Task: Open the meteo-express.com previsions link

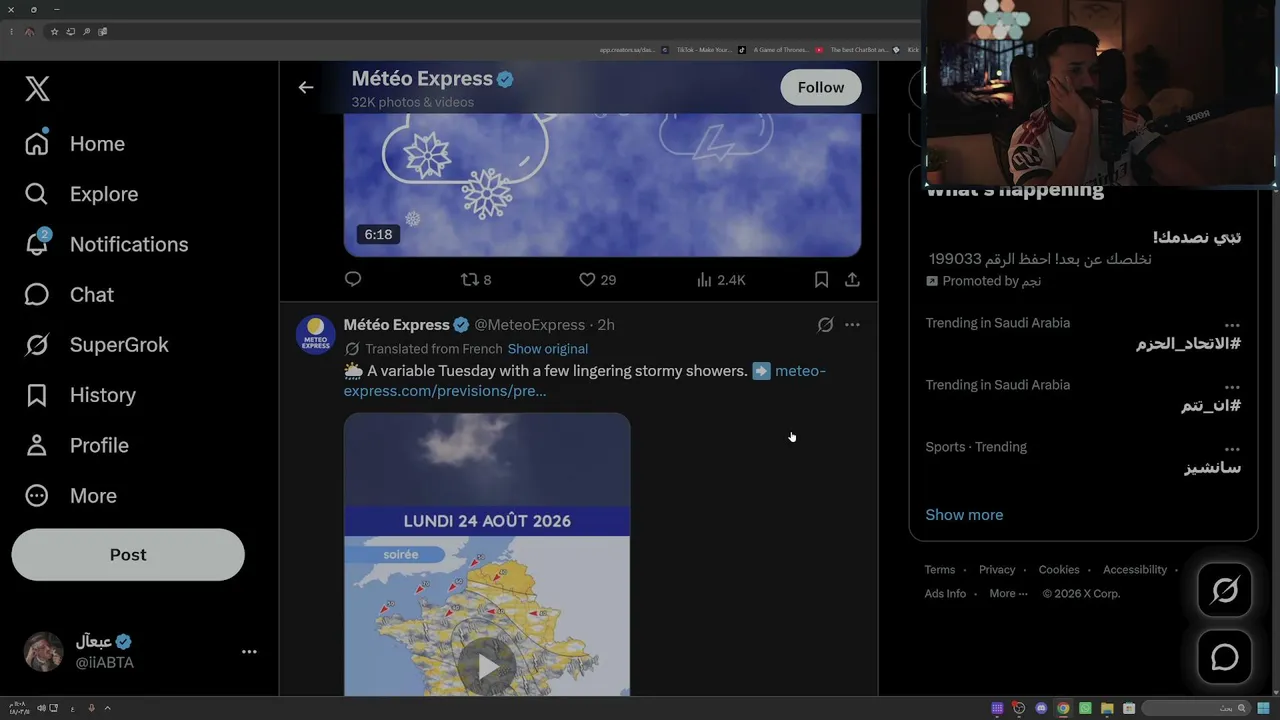Action: point(585,380)
